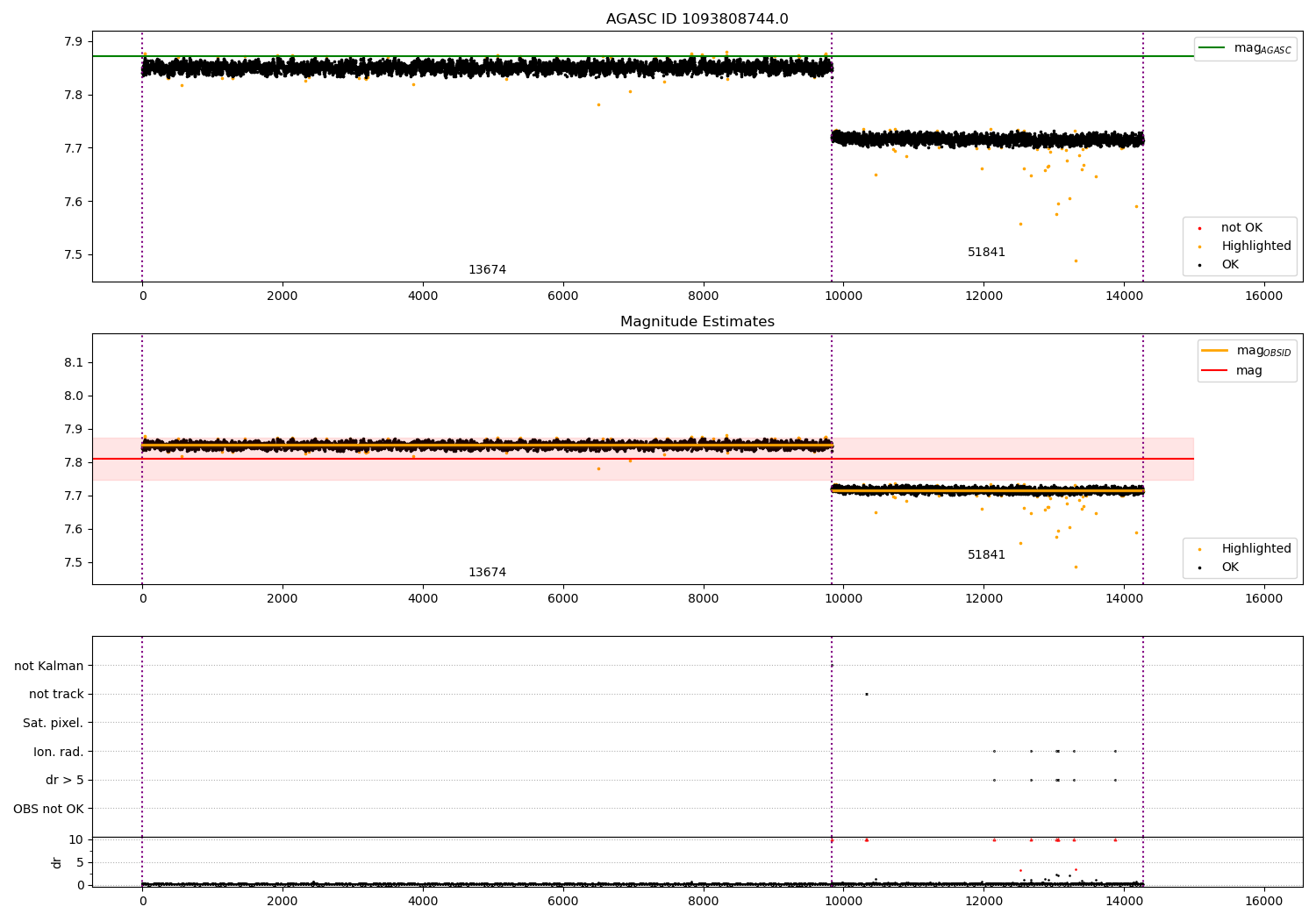
Task: Click the '7.6' y-tick label in top plot
Action: click(73, 202)
